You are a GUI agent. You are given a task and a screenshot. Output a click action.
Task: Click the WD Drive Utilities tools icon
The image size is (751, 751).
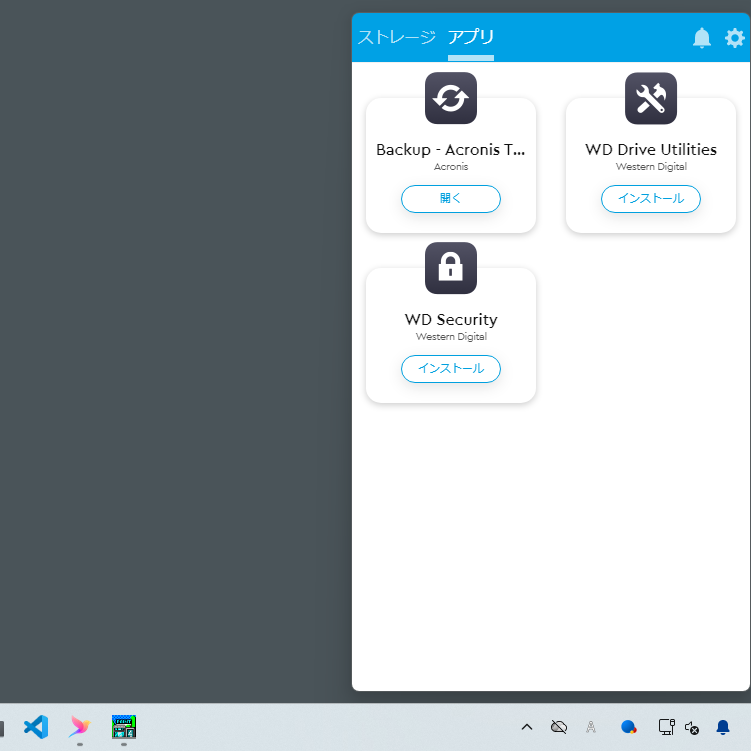(x=651, y=98)
